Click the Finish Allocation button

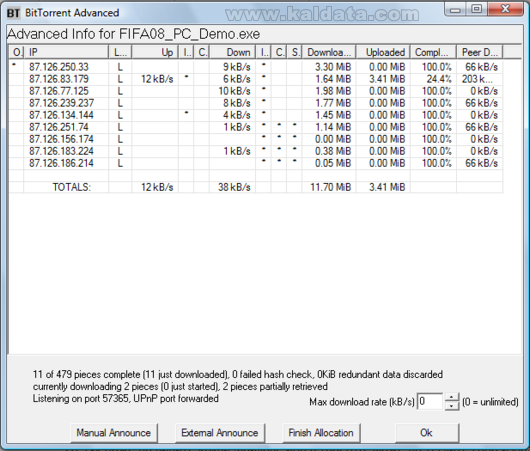pos(321,433)
